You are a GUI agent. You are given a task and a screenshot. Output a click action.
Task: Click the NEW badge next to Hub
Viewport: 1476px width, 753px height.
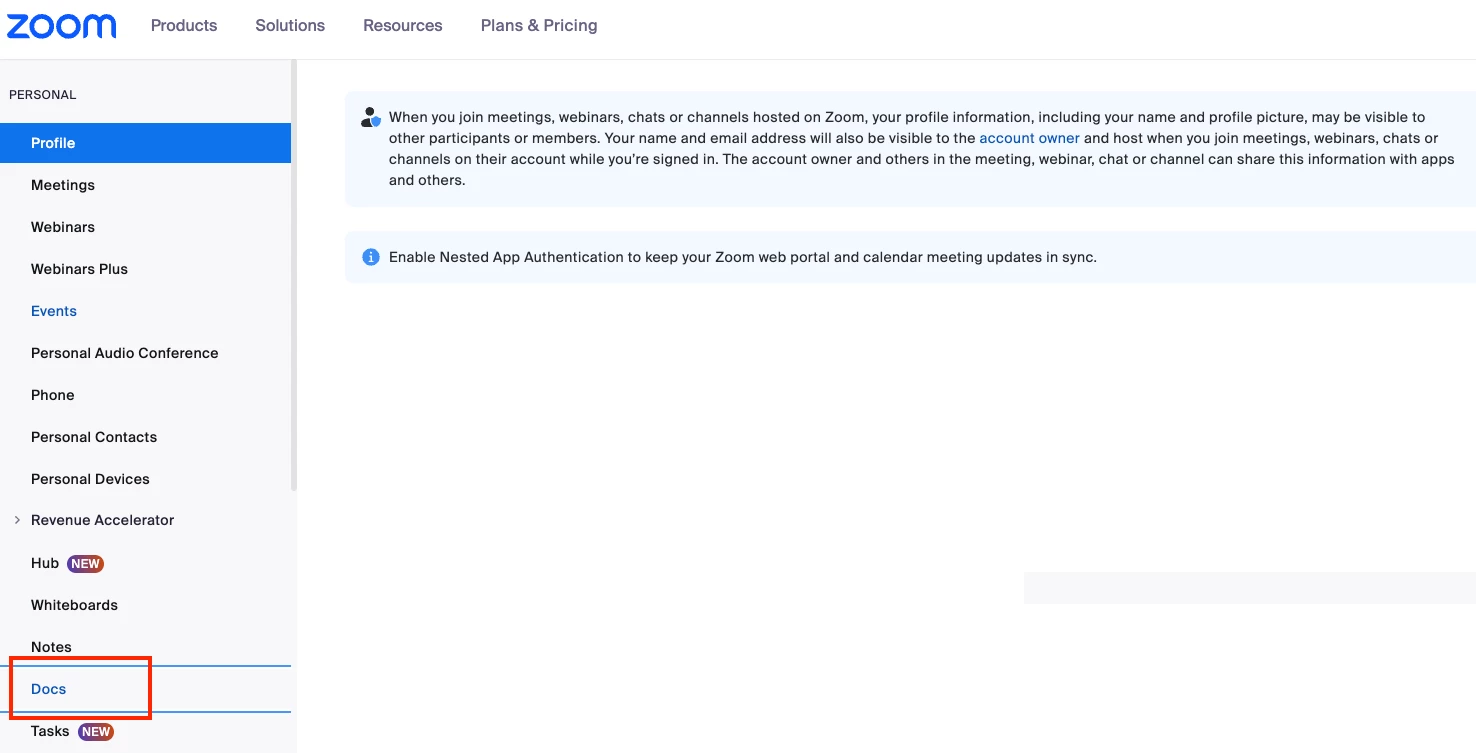pos(85,564)
